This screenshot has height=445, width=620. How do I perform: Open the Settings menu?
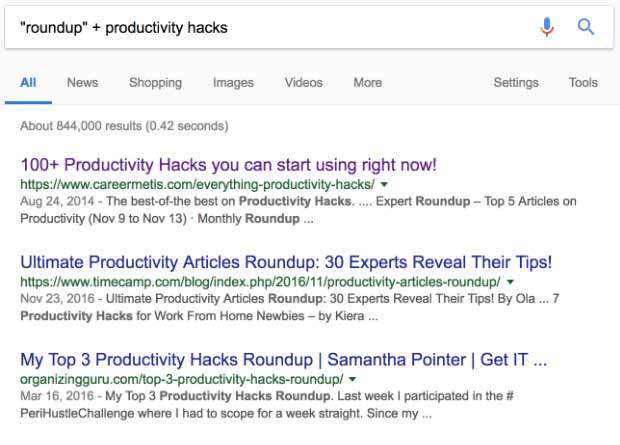coord(516,83)
